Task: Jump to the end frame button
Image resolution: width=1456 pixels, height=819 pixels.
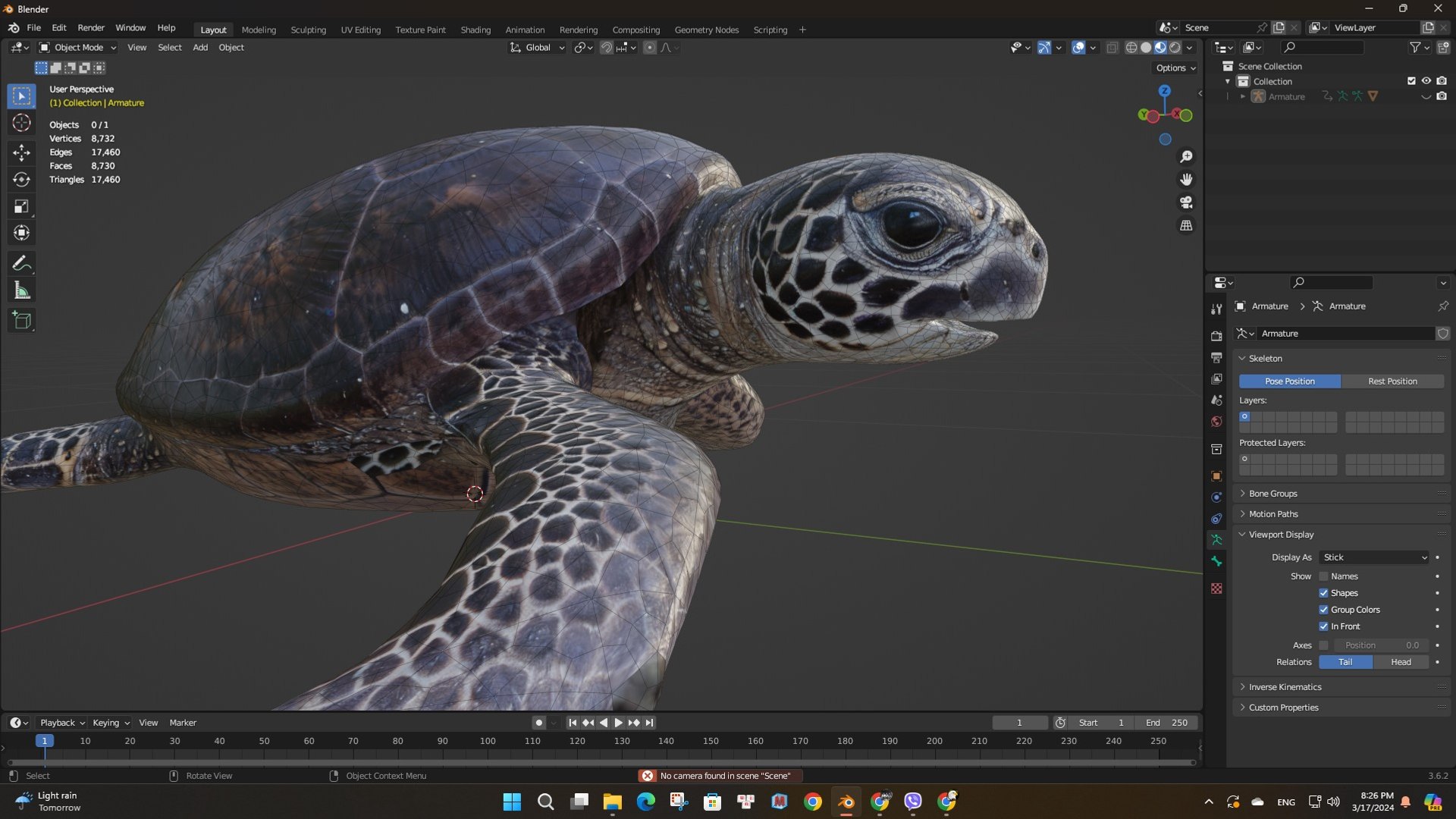Action: pos(649,723)
